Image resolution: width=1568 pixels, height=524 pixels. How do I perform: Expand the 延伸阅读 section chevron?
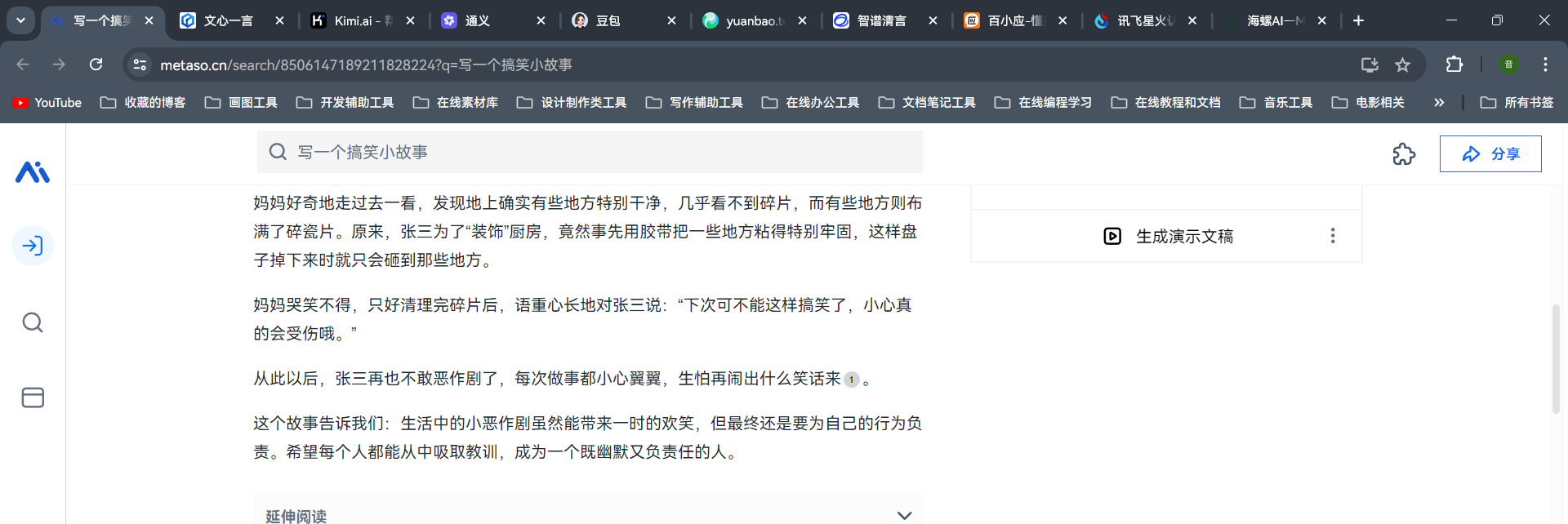[904, 515]
